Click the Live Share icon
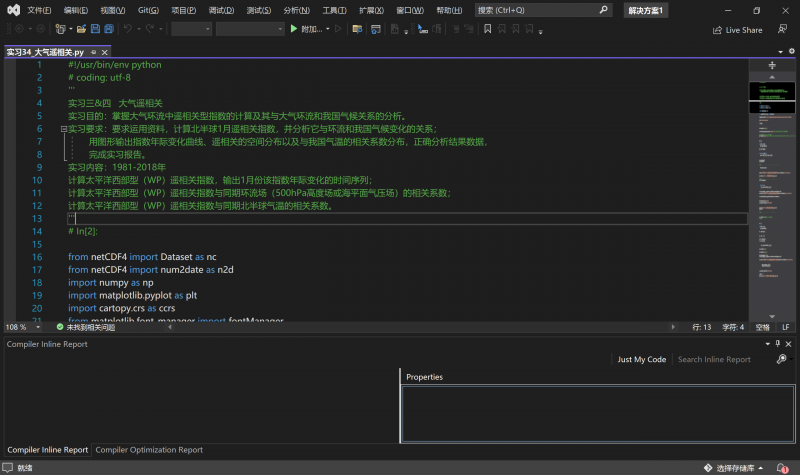 tap(716, 29)
